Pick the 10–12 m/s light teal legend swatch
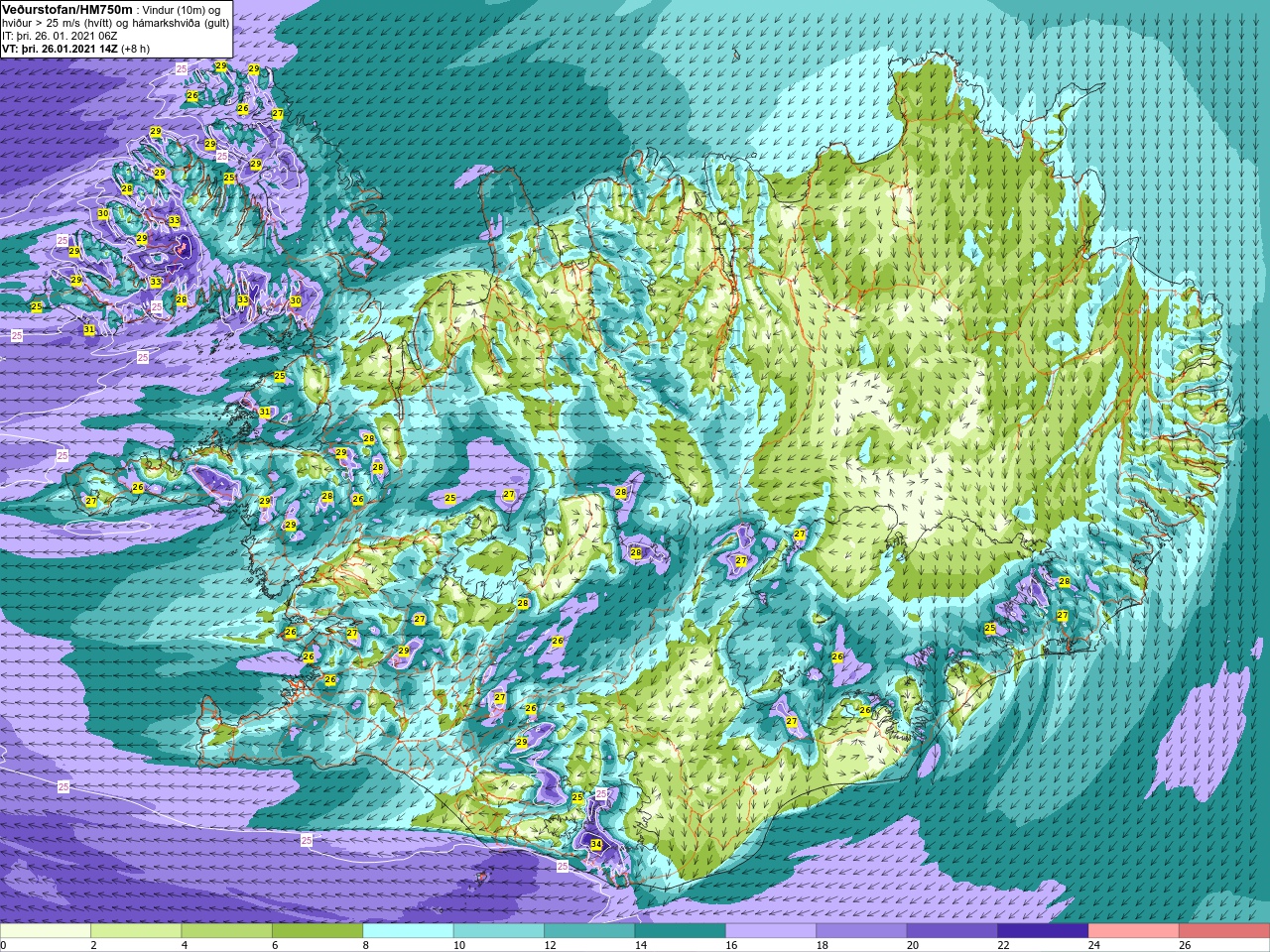1270x952 pixels. [x=499, y=931]
